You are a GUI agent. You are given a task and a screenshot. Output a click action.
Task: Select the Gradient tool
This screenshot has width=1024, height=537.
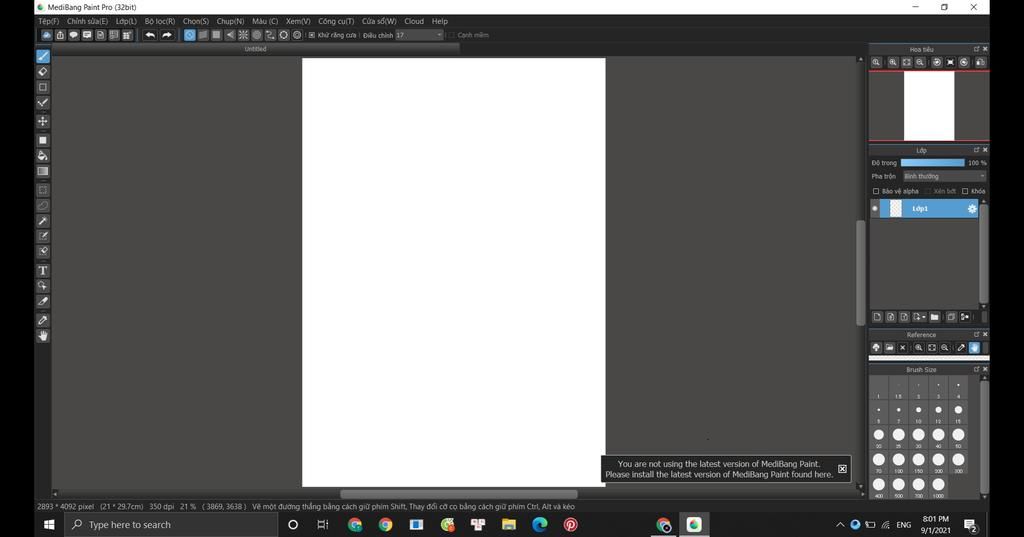pos(42,172)
